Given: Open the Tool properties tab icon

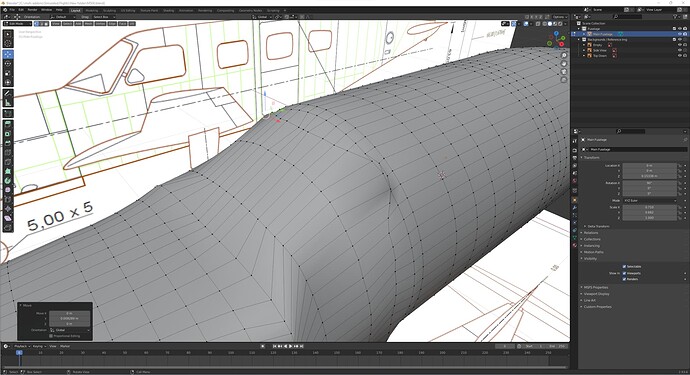Looking at the screenshot, I should (x=575, y=141).
